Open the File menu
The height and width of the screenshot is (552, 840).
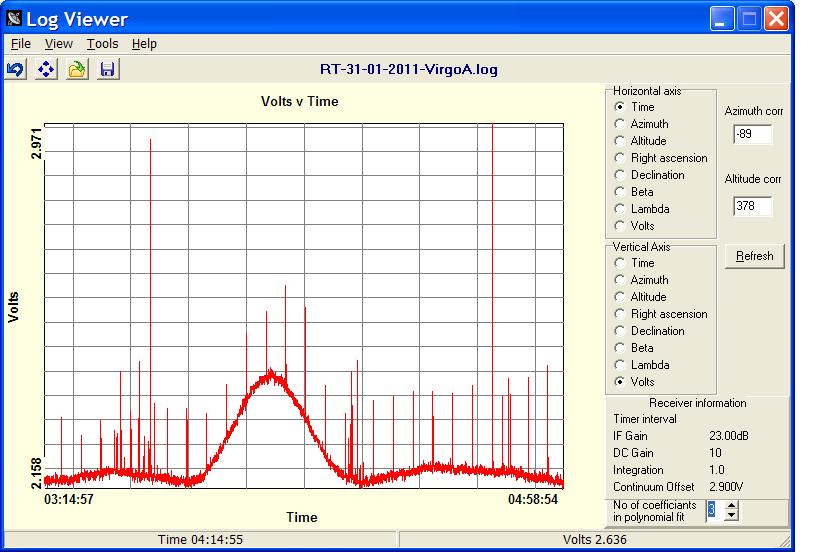[x=21, y=44]
